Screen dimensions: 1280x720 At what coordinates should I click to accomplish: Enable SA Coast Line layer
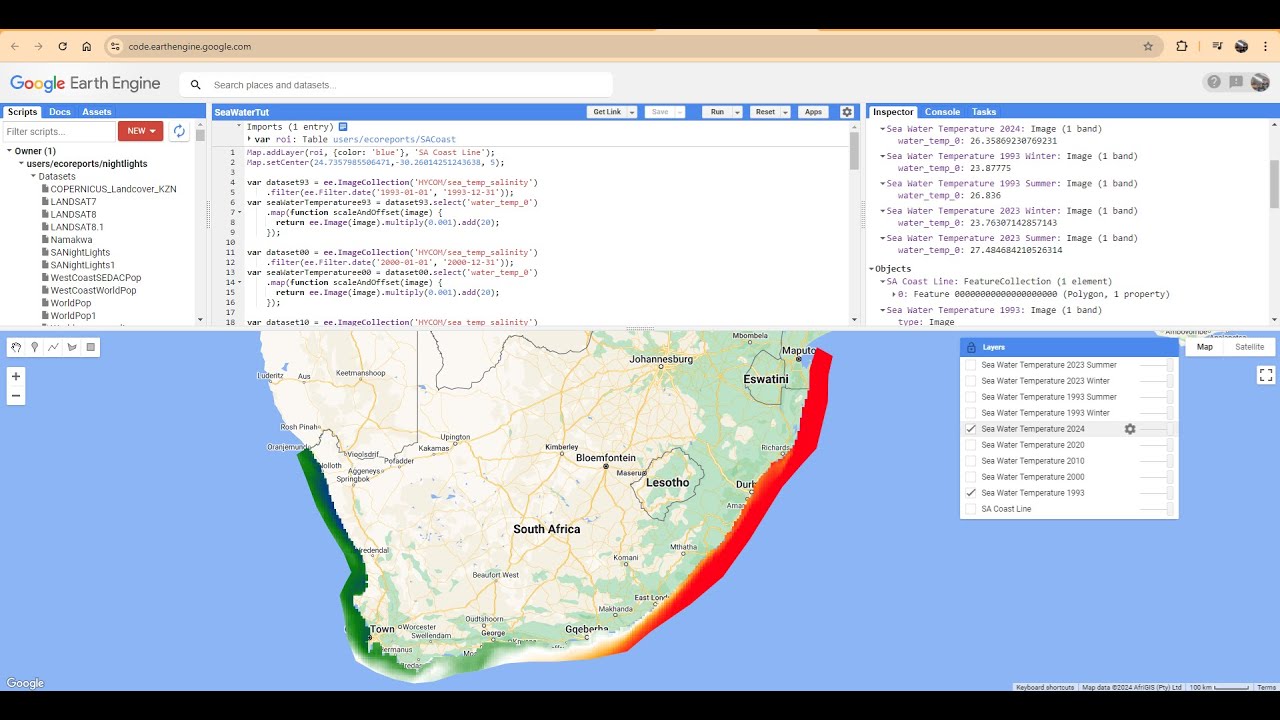[x=970, y=509]
